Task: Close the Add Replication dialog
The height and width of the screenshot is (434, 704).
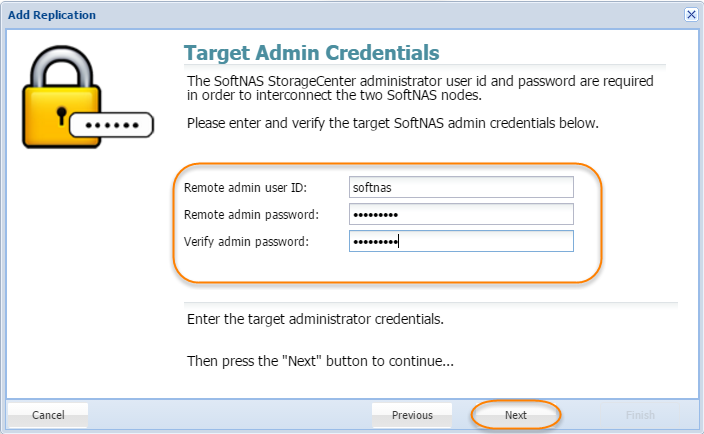Action: pyautogui.click(x=691, y=14)
